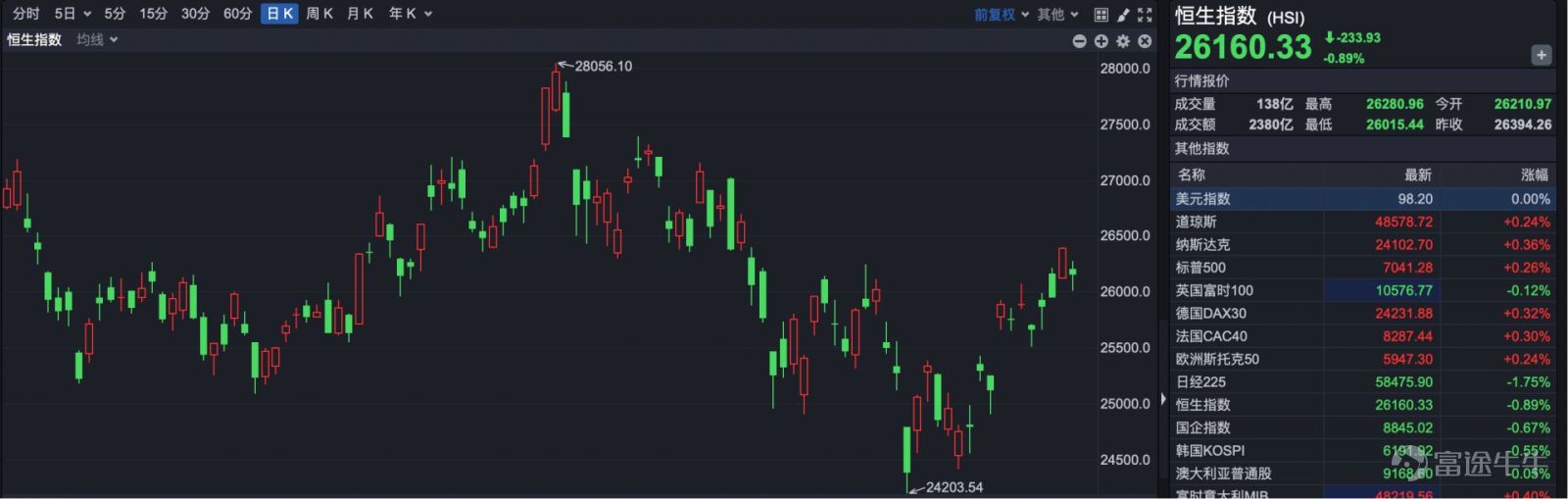The image size is (1568, 499).
Task: Select the 标普500 row
Action: pyautogui.click(x=1363, y=267)
